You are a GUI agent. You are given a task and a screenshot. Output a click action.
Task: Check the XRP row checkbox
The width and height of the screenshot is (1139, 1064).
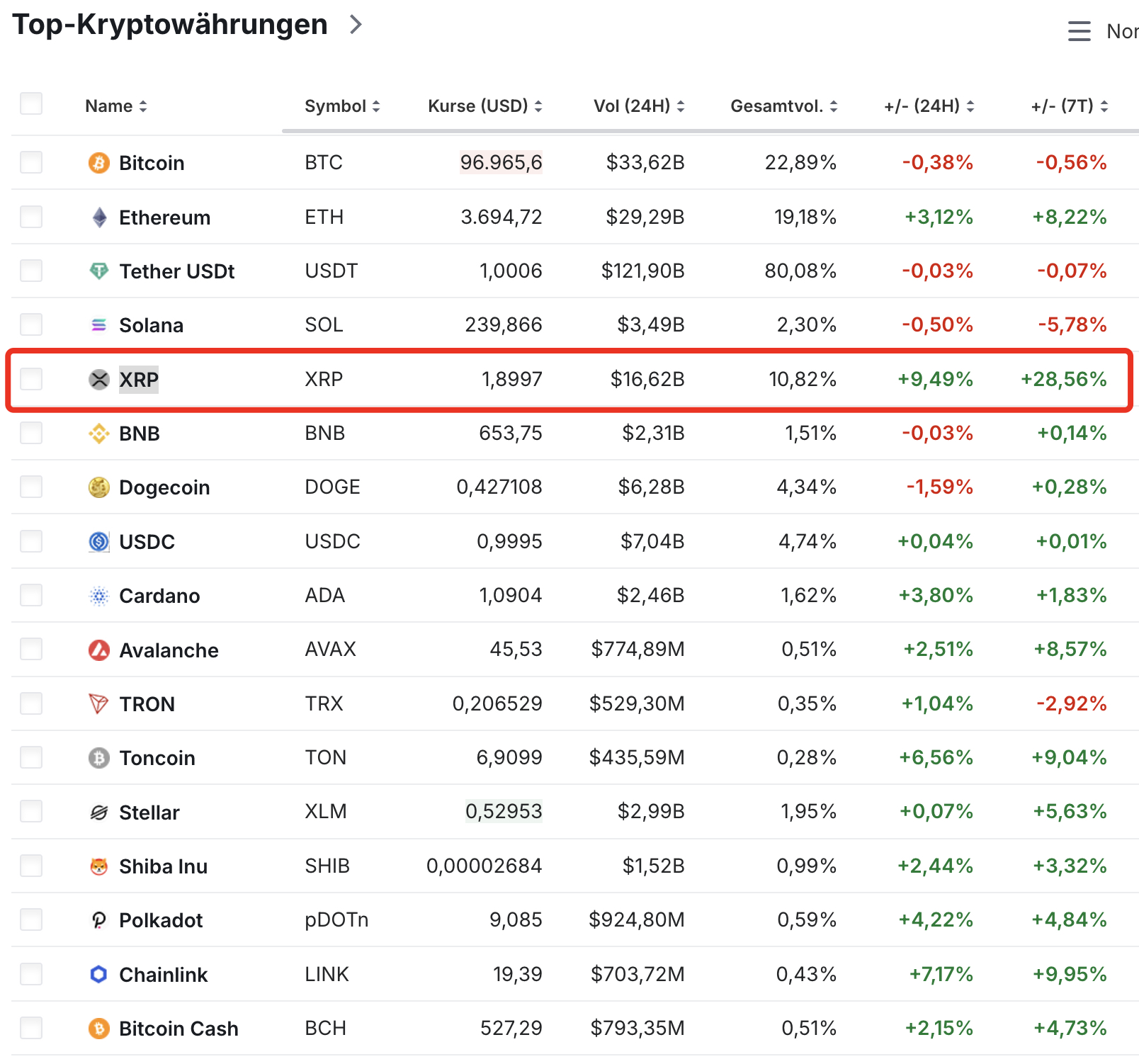click(31, 379)
